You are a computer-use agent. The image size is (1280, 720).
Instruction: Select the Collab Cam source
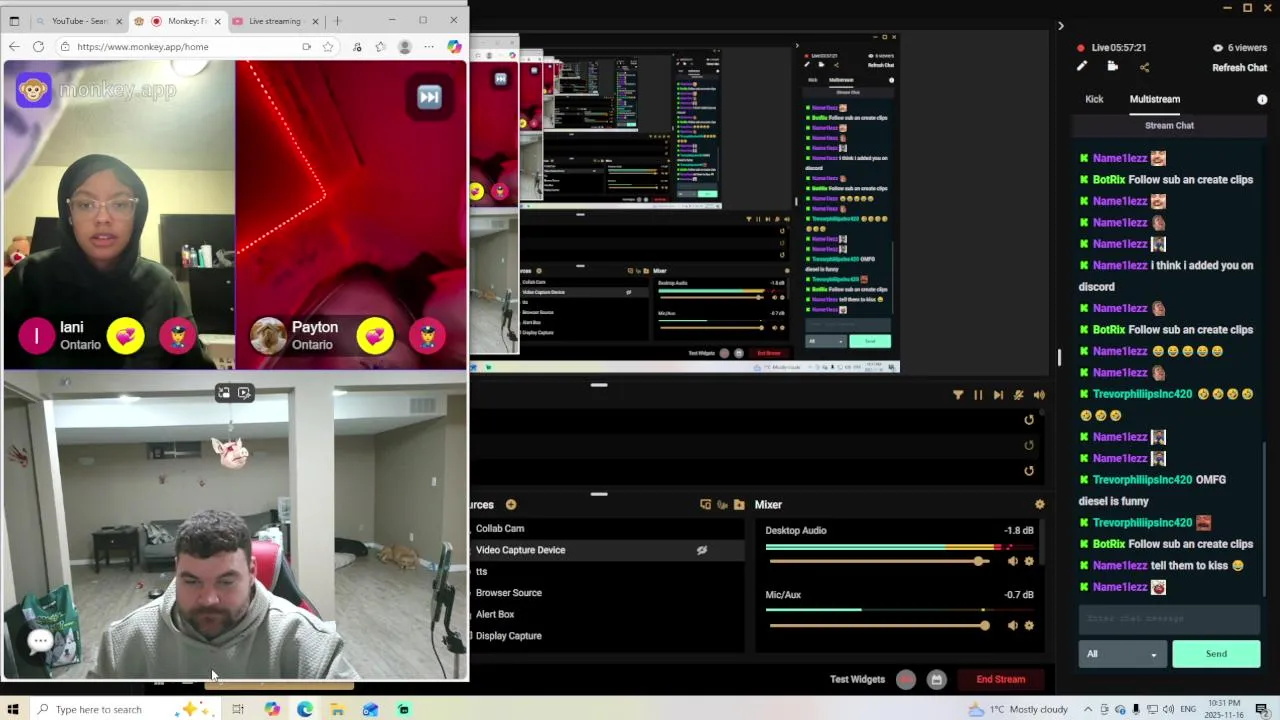[x=500, y=528]
